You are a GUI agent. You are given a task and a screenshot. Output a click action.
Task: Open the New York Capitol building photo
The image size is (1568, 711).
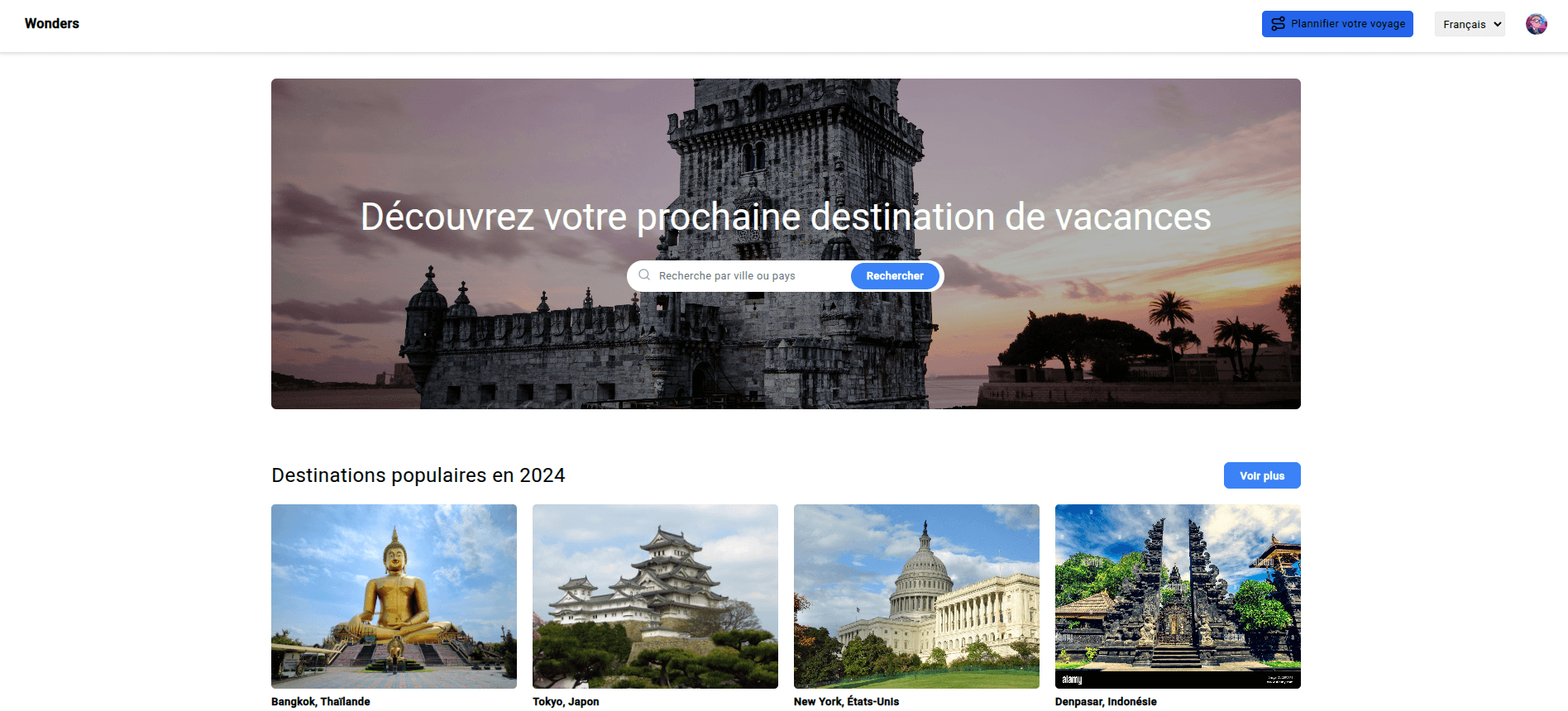click(916, 596)
